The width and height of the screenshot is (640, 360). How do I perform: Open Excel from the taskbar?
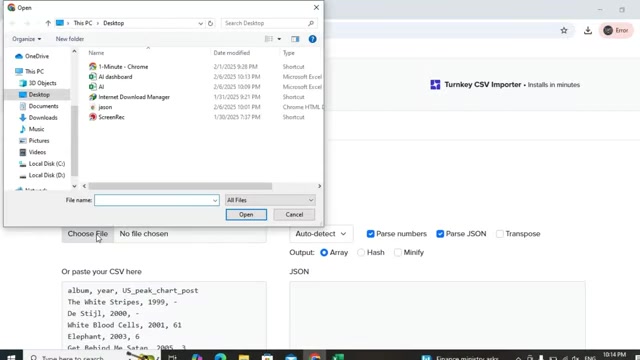pos(338,356)
